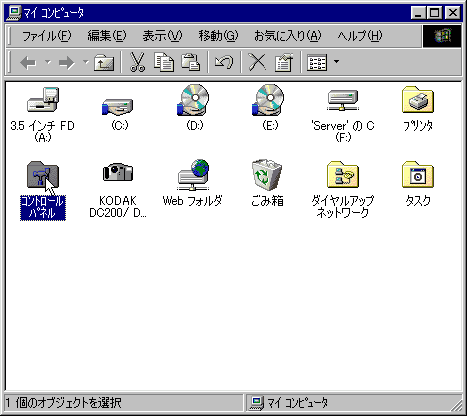Expand the Forward button history dropdown arrow
Screen dimensions: 467x416
coord(86,62)
